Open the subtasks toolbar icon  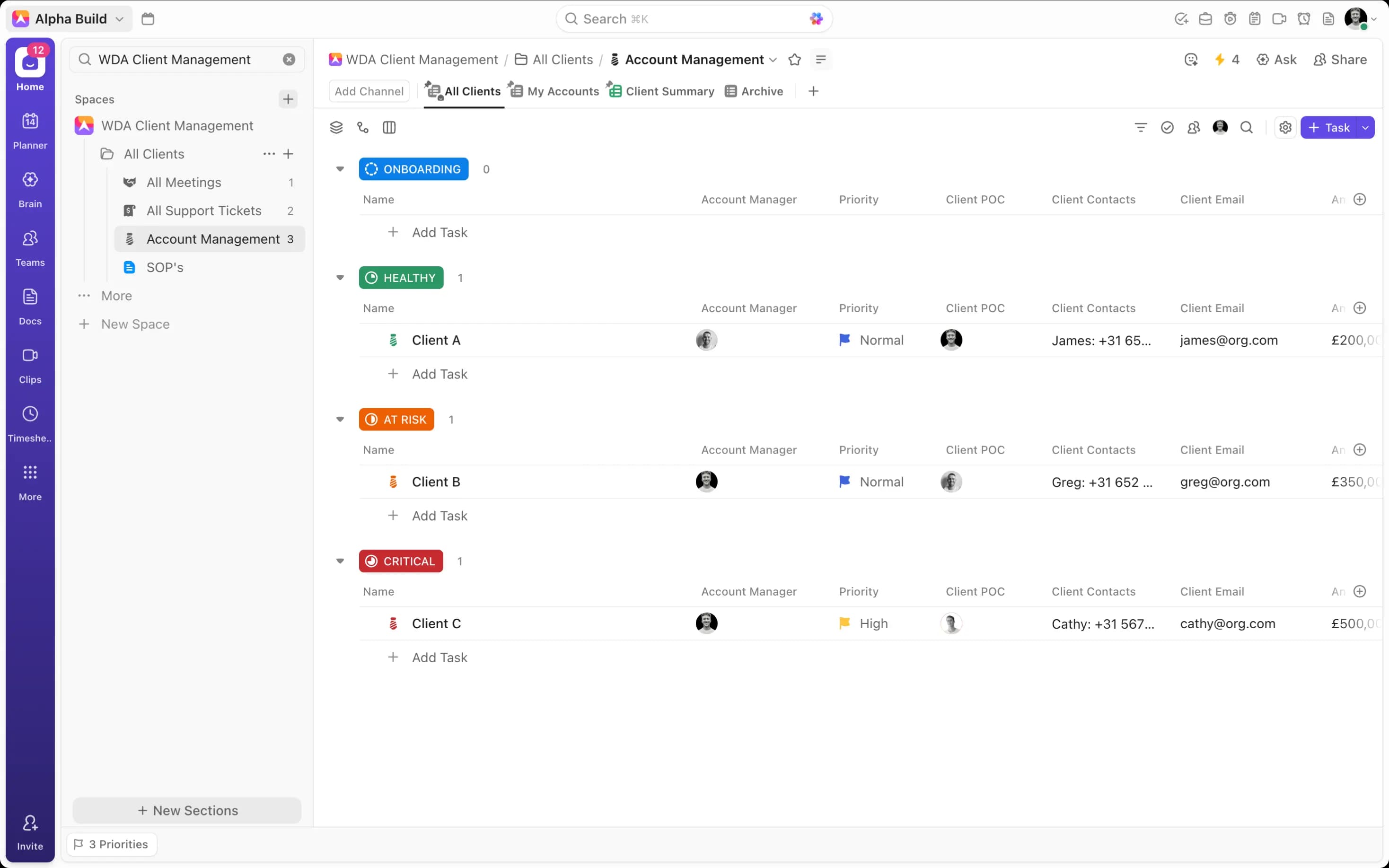tap(363, 127)
